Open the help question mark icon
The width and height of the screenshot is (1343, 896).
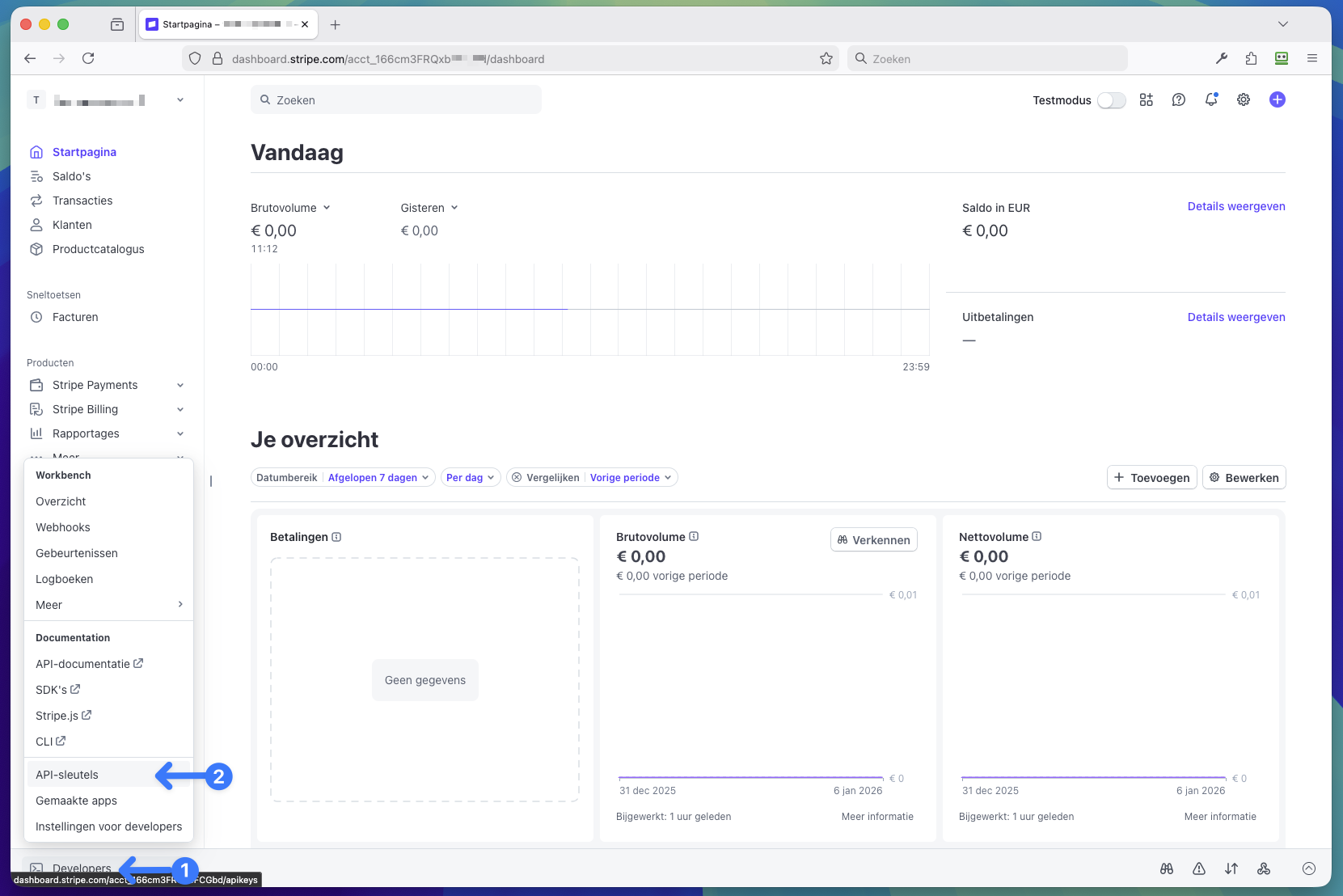[x=1178, y=99]
